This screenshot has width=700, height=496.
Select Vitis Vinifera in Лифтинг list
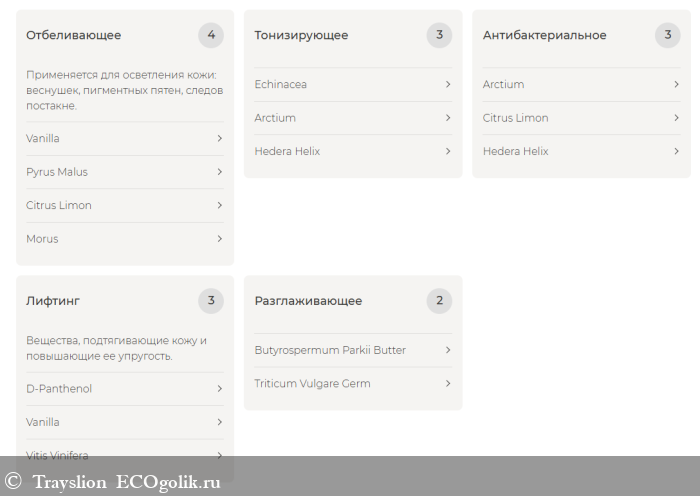click(57, 456)
